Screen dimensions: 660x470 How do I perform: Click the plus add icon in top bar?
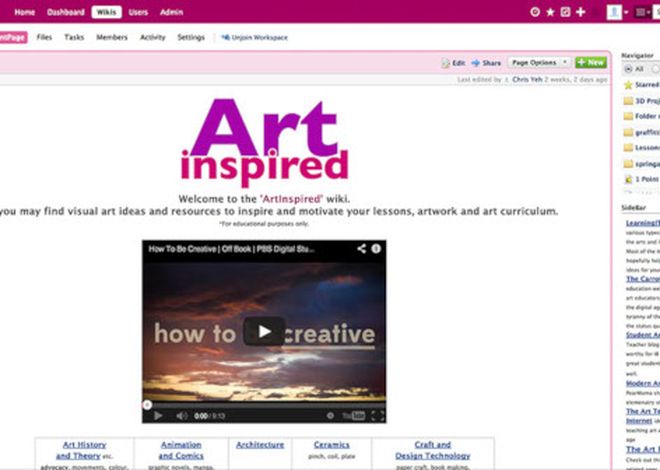[581, 12]
